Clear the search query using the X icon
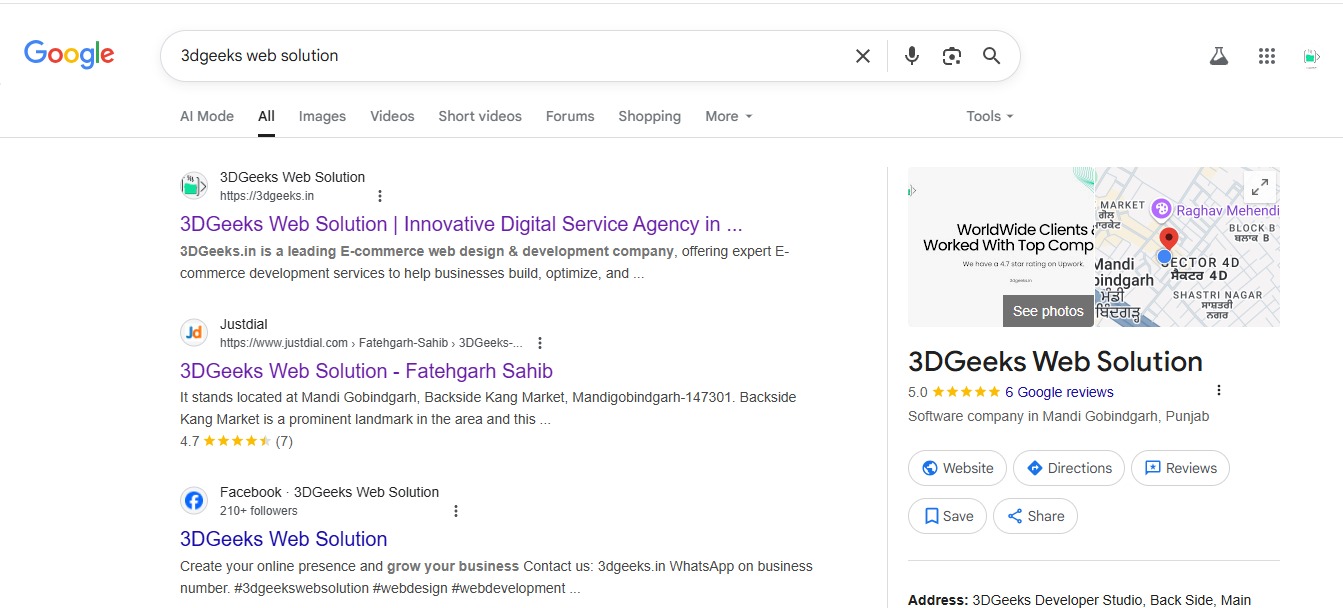 862,56
